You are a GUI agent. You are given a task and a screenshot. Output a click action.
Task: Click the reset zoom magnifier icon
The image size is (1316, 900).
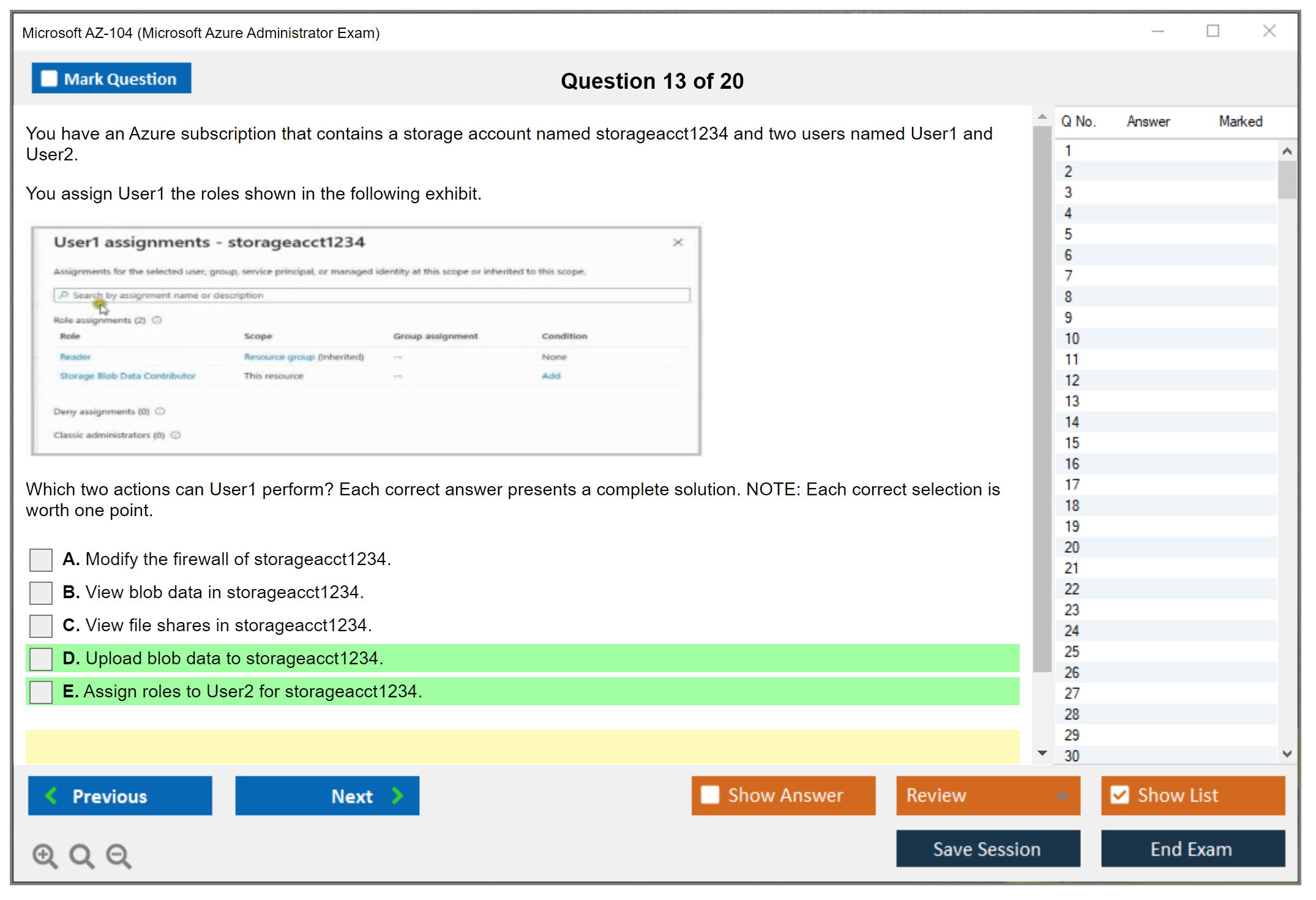click(x=81, y=856)
